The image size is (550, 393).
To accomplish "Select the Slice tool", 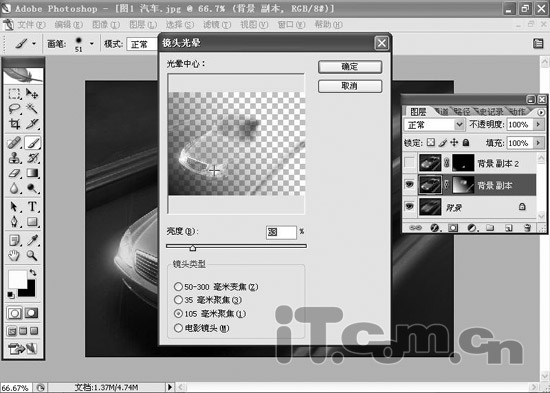I will 32,124.
